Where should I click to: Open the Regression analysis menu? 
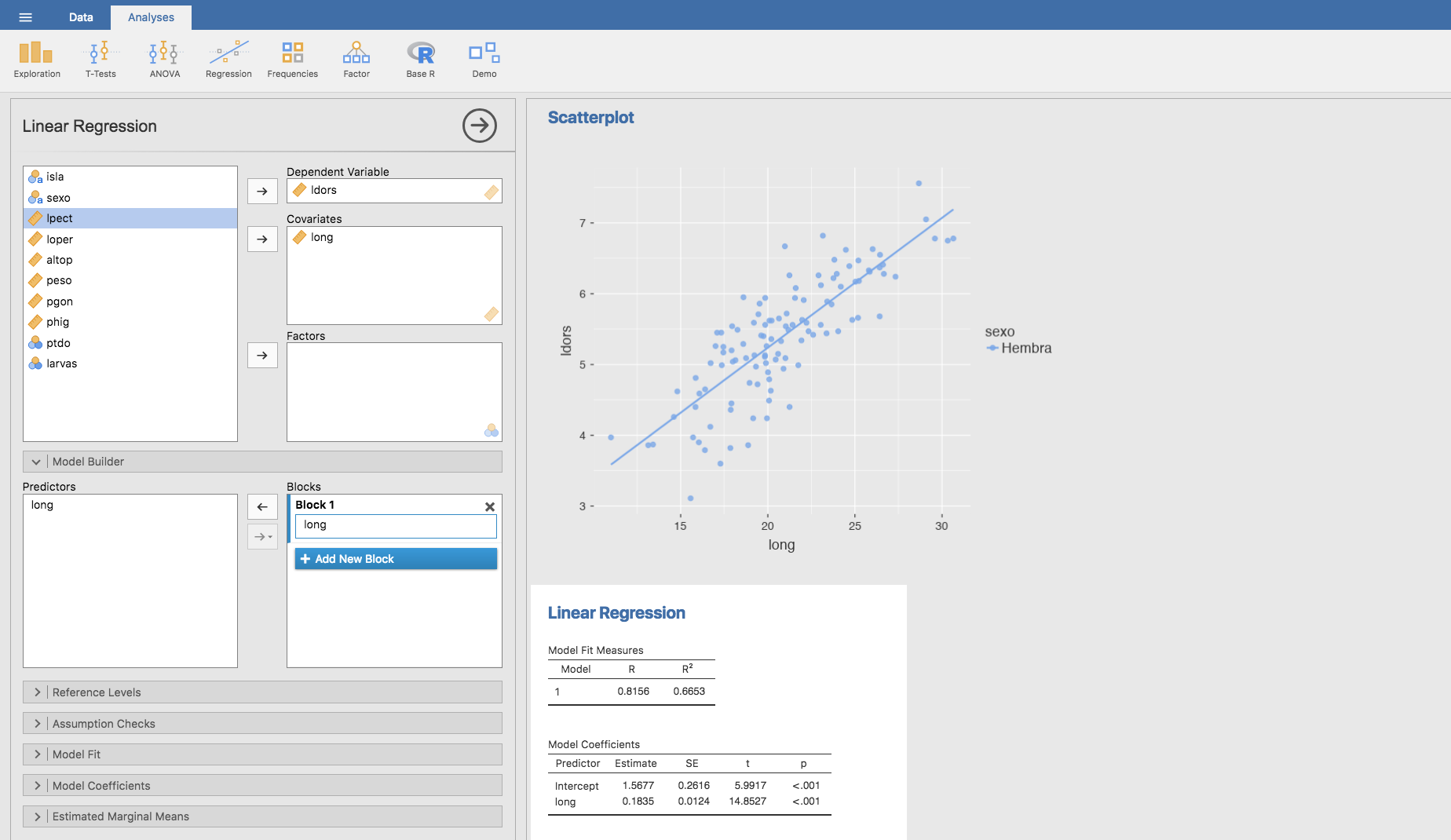point(228,60)
